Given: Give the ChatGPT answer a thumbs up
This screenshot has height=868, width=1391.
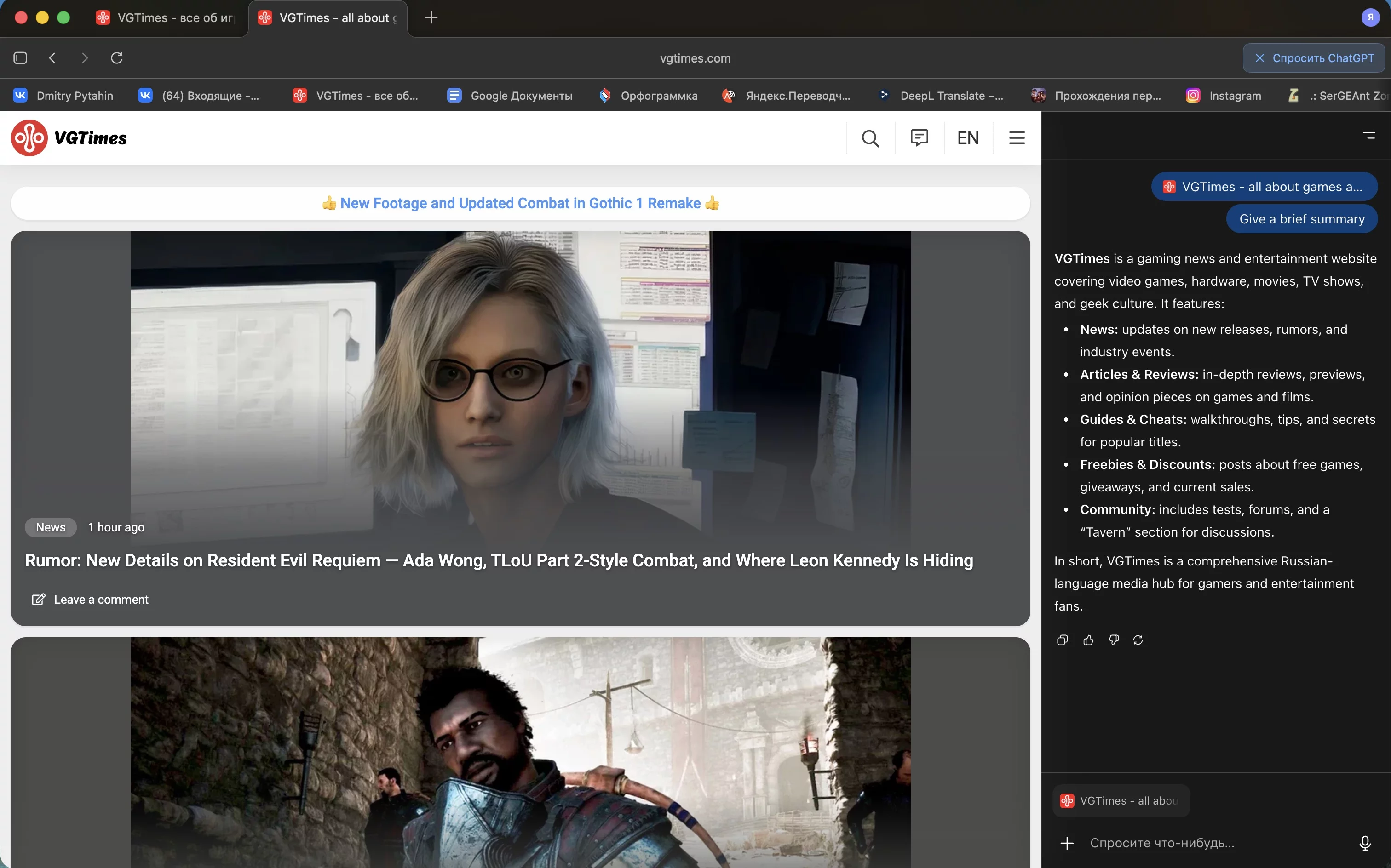Looking at the screenshot, I should point(1088,640).
